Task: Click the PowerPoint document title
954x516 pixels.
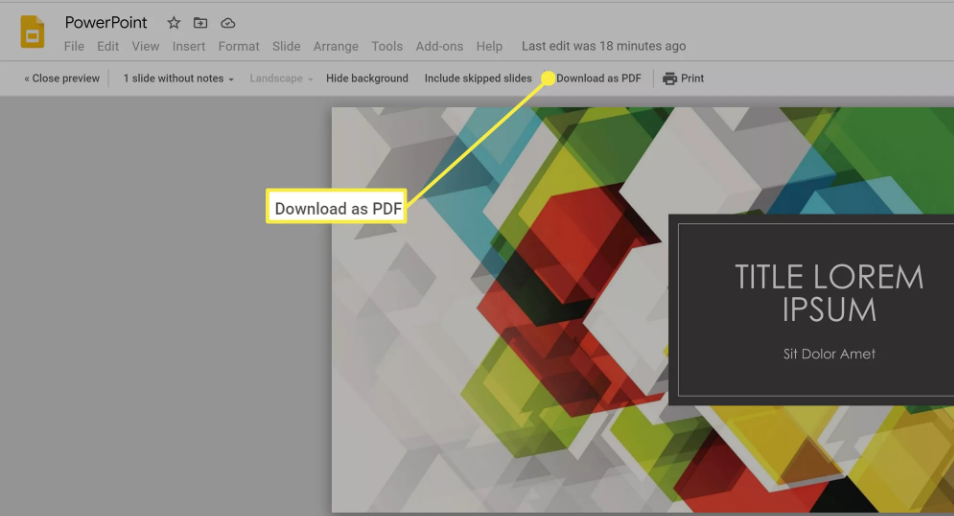Action: (106, 23)
